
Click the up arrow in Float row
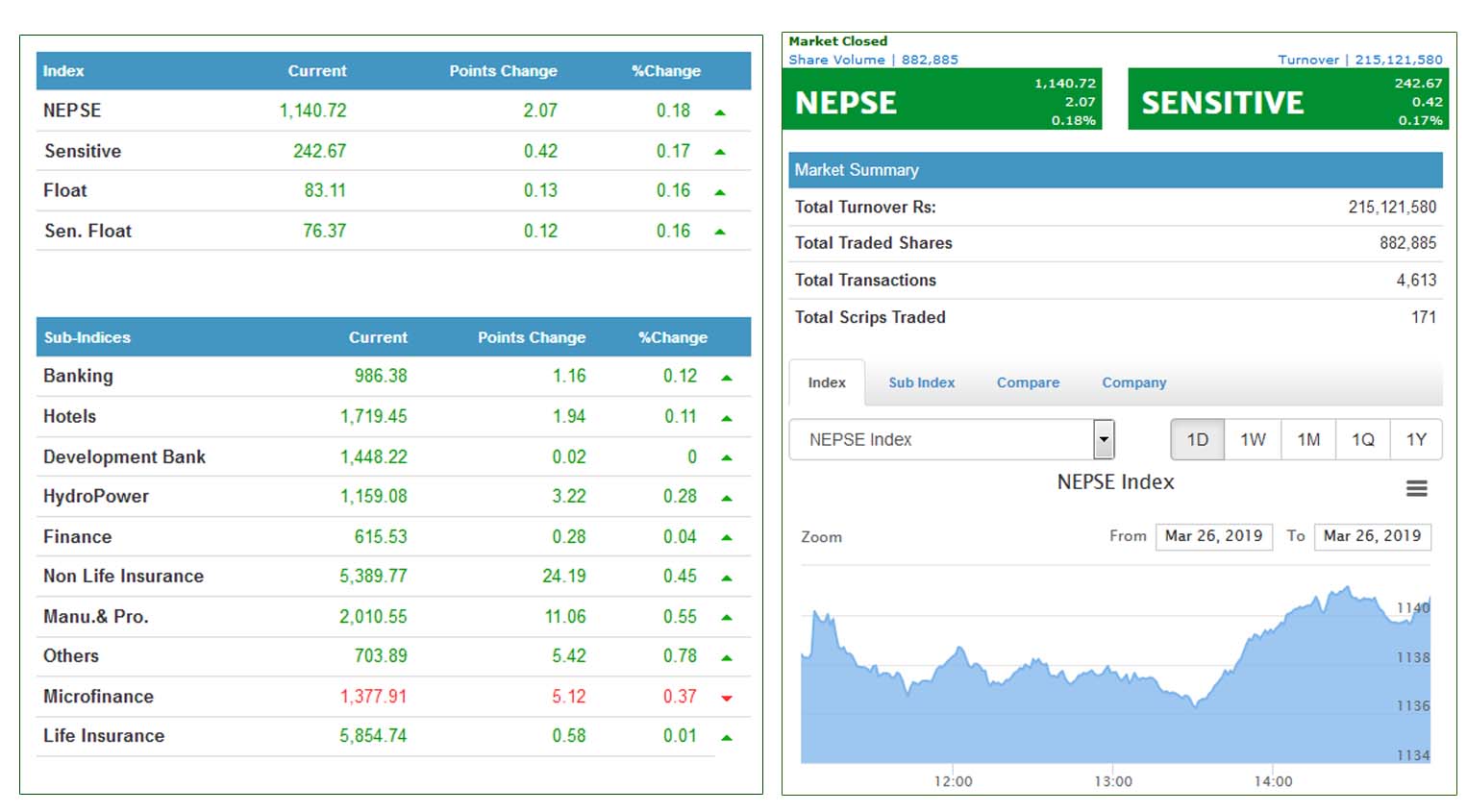coord(720,192)
